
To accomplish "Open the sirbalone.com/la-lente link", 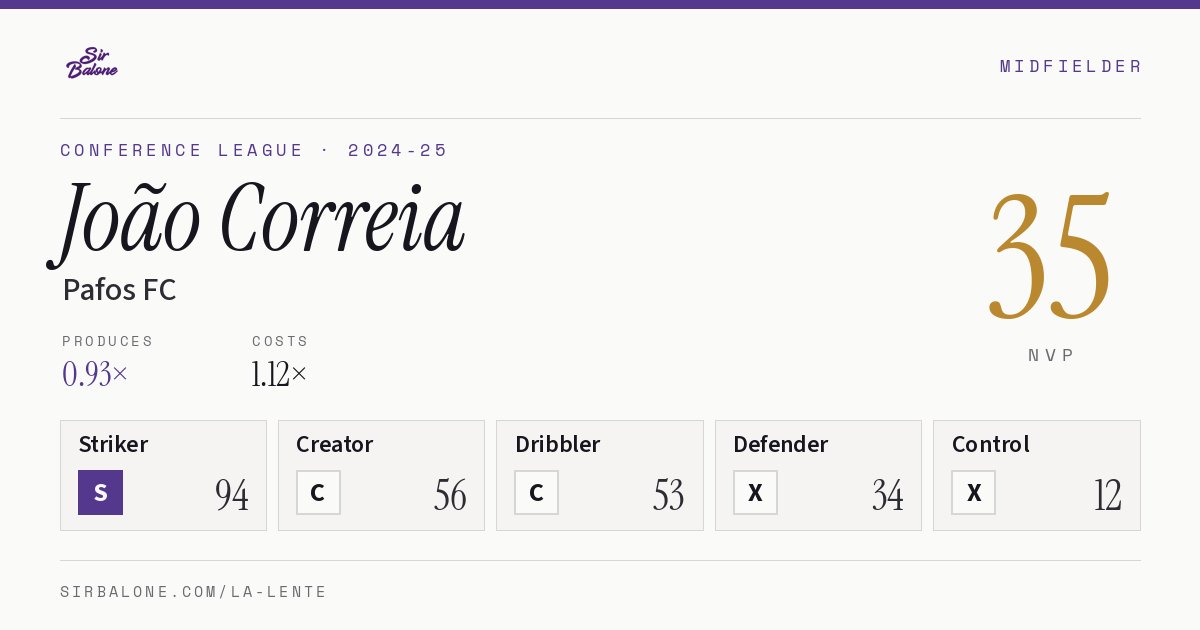I will click(x=194, y=592).
